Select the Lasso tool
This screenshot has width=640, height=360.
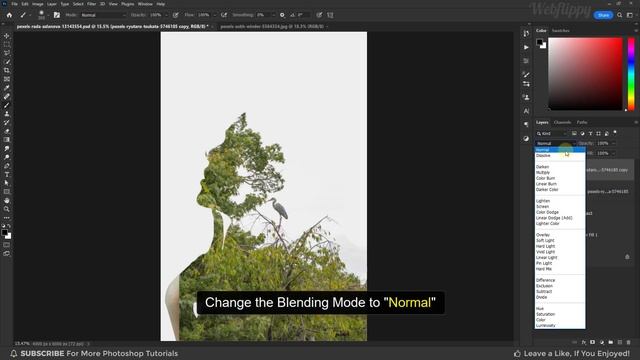click(x=7, y=53)
